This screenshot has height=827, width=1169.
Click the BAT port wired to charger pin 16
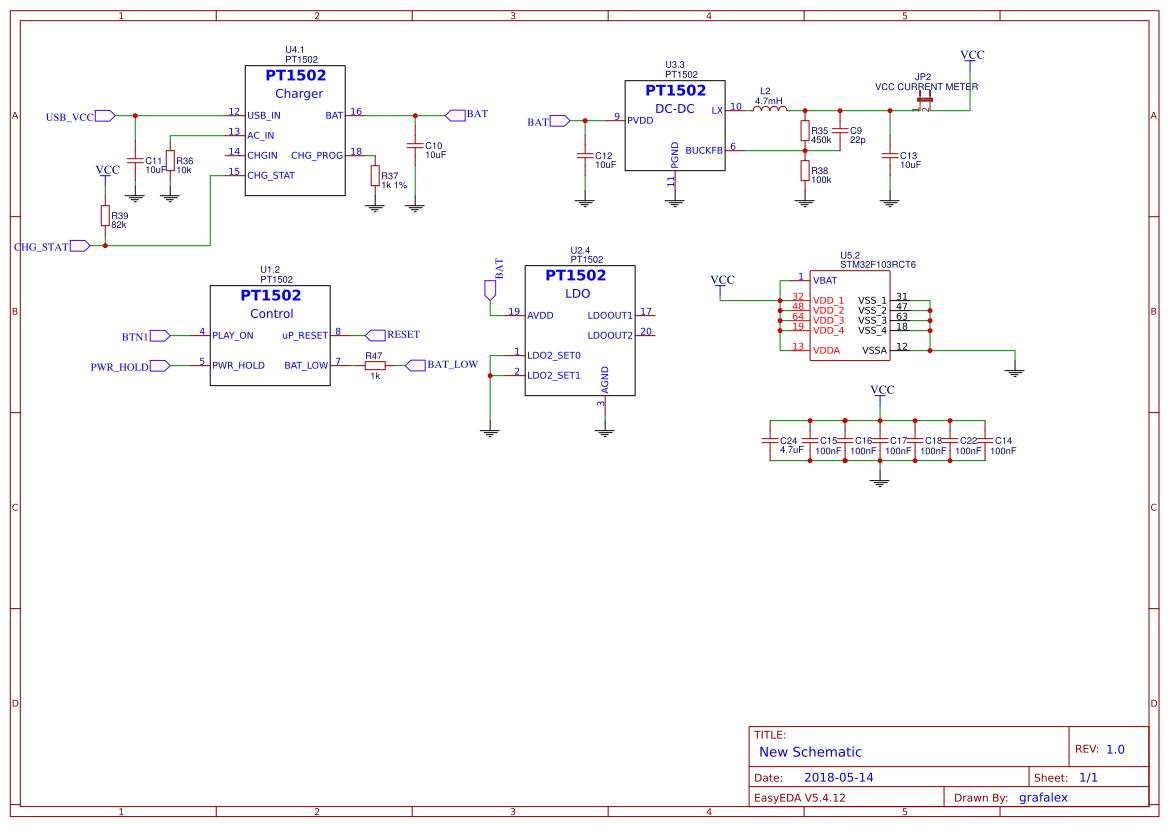[455, 115]
